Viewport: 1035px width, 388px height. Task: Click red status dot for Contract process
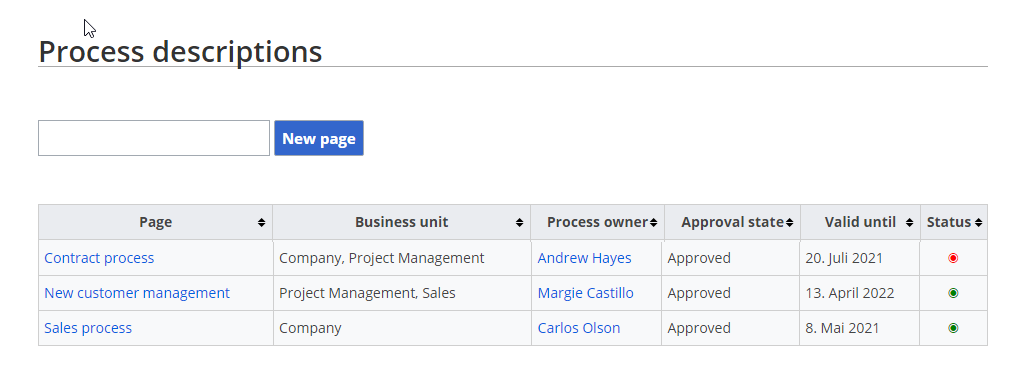[x=953, y=258]
